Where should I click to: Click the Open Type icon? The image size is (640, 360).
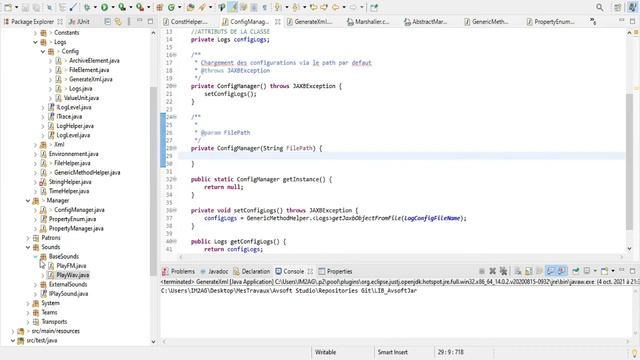pyautogui.click(x=190, y=7)
